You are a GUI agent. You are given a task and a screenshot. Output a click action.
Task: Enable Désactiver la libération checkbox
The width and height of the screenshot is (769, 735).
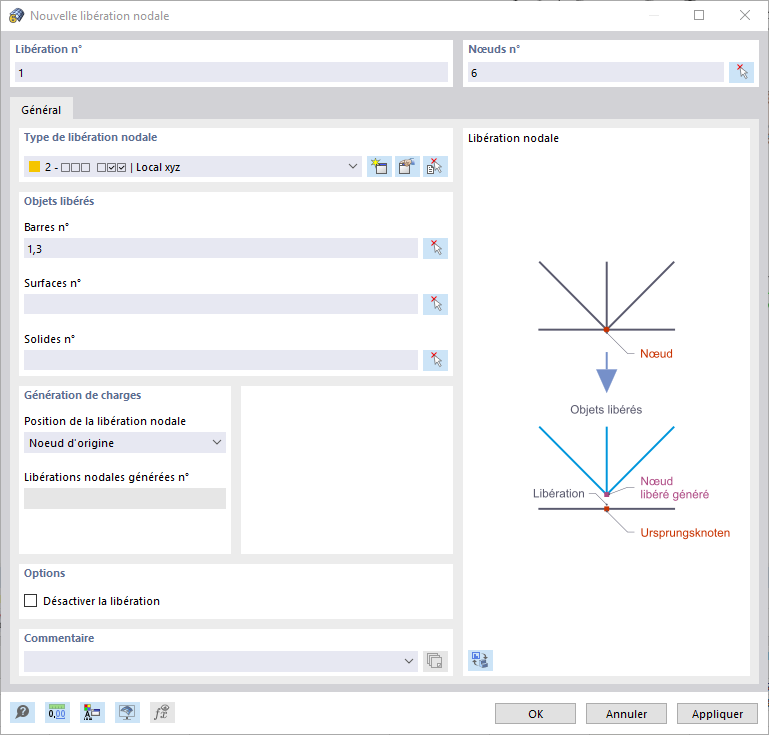[30, 601]
